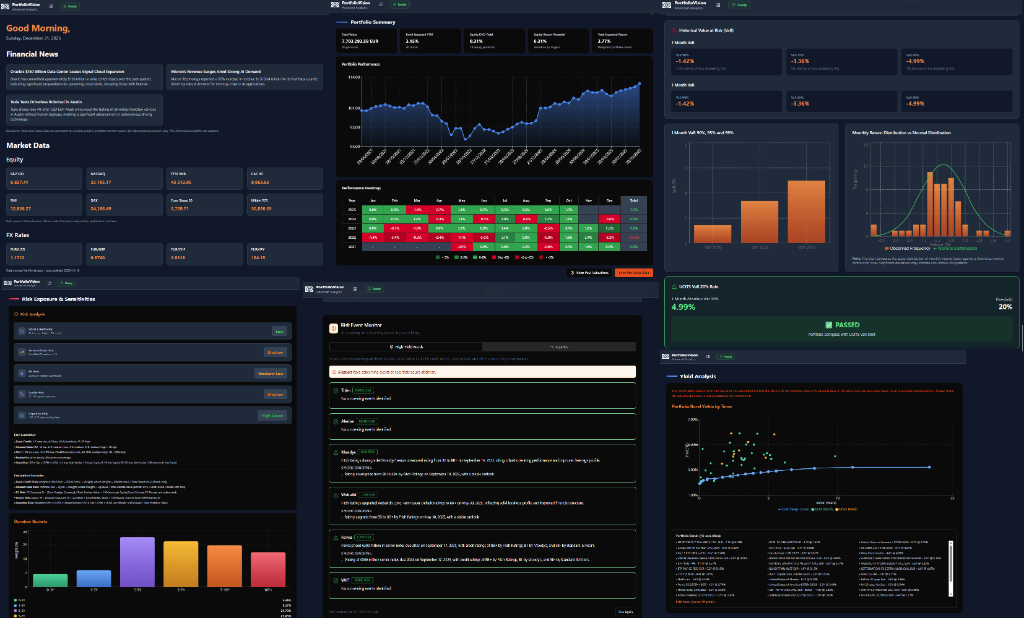Click the scrollbar in the Yield Analysis bond list
1024x618 pixels.
(x=950, y=568)
